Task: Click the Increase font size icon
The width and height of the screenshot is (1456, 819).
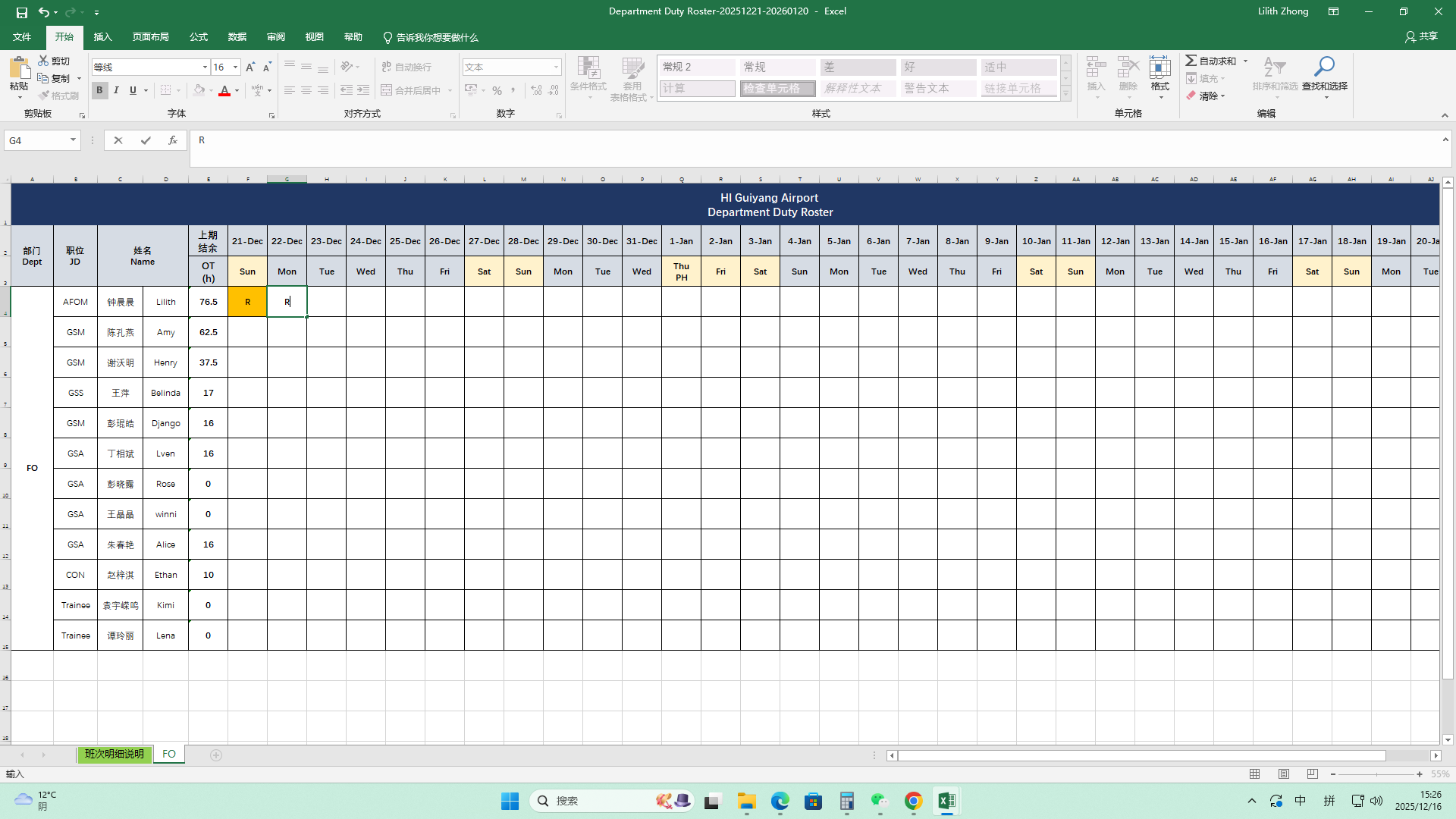Action: click(x=250, y=67)
